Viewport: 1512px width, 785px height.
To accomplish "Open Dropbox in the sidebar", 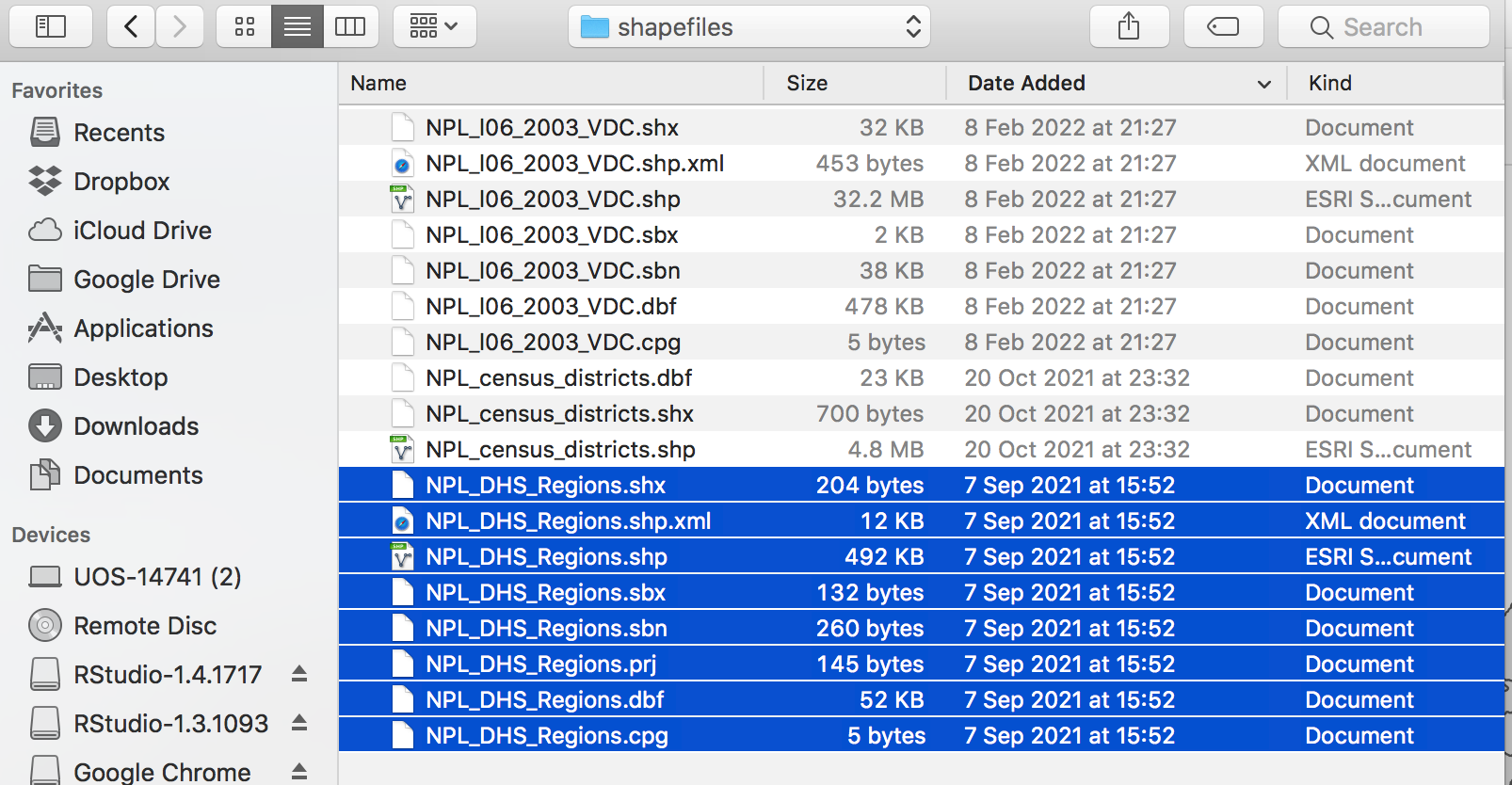I will pos(121,181).
